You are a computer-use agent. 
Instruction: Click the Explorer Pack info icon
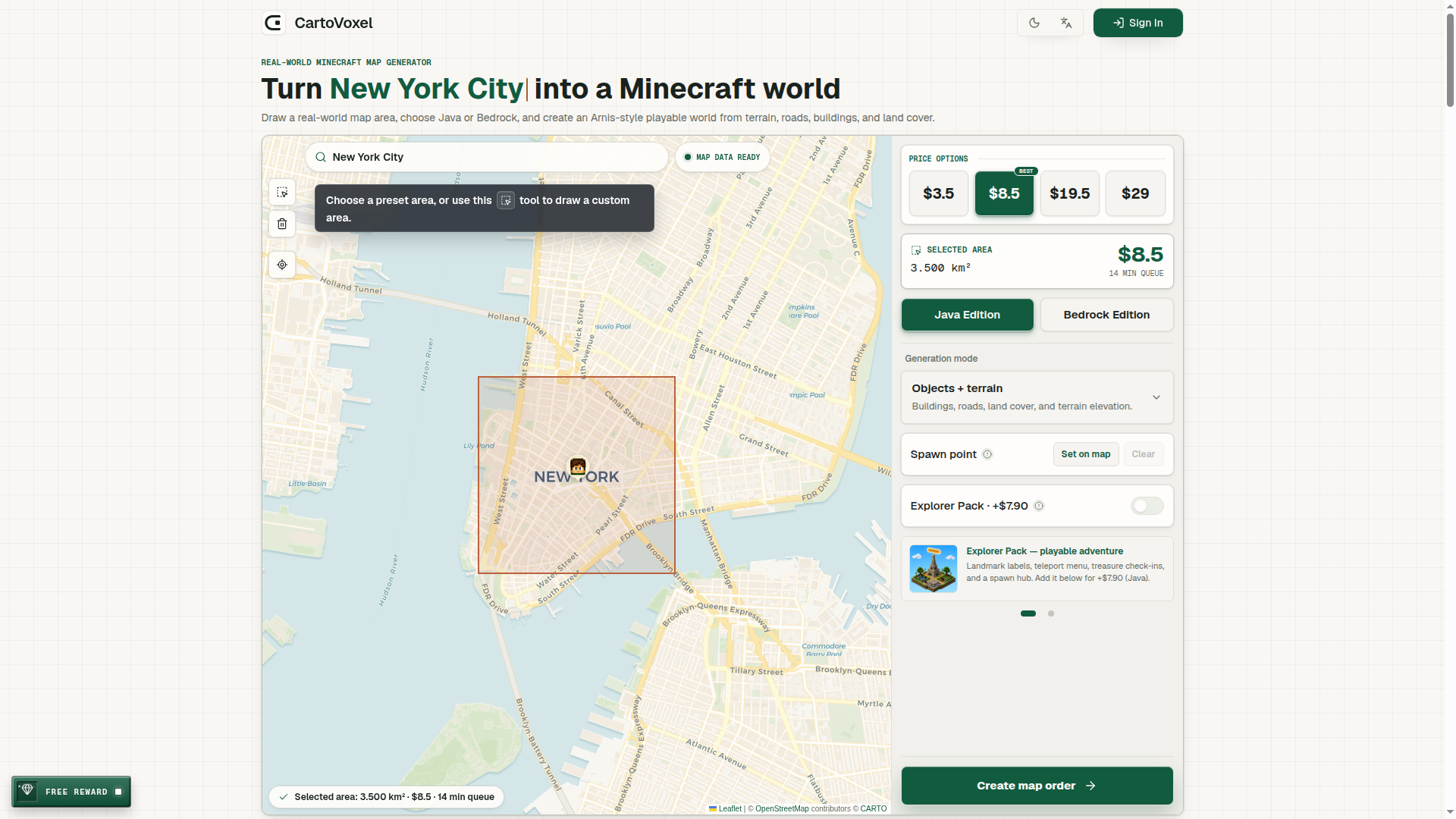1039,506
